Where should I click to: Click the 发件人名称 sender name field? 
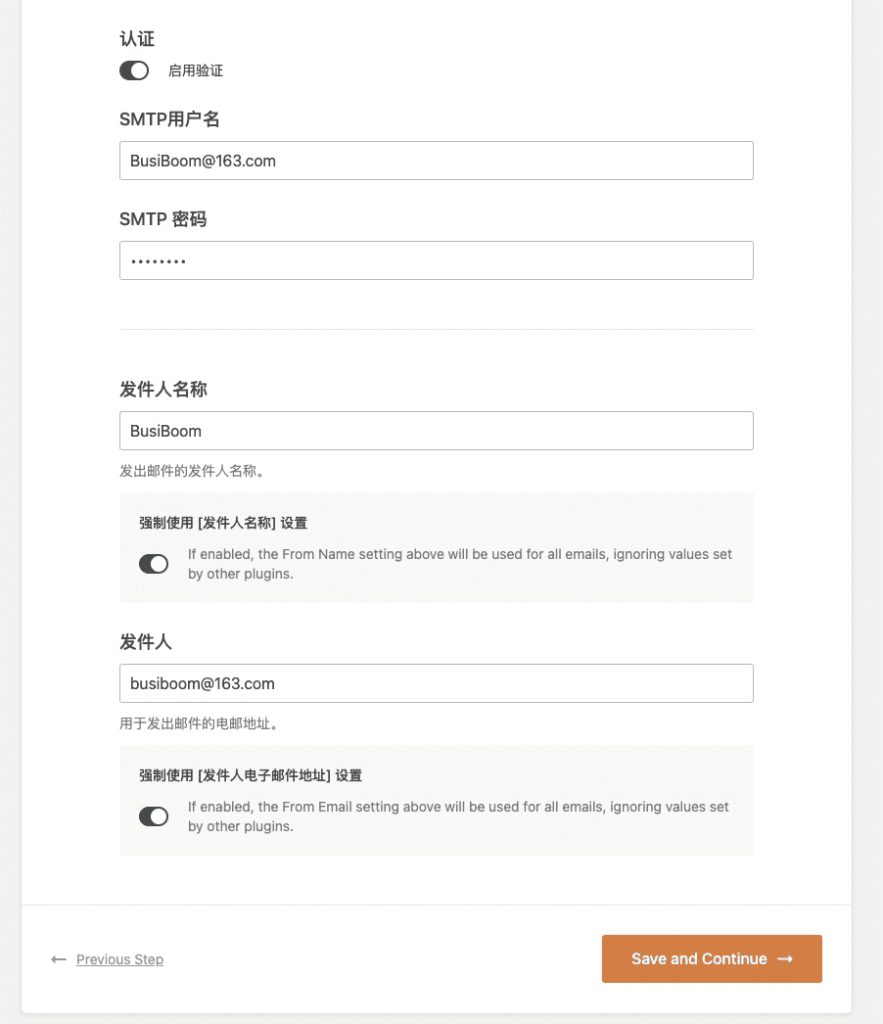point(436,430)
